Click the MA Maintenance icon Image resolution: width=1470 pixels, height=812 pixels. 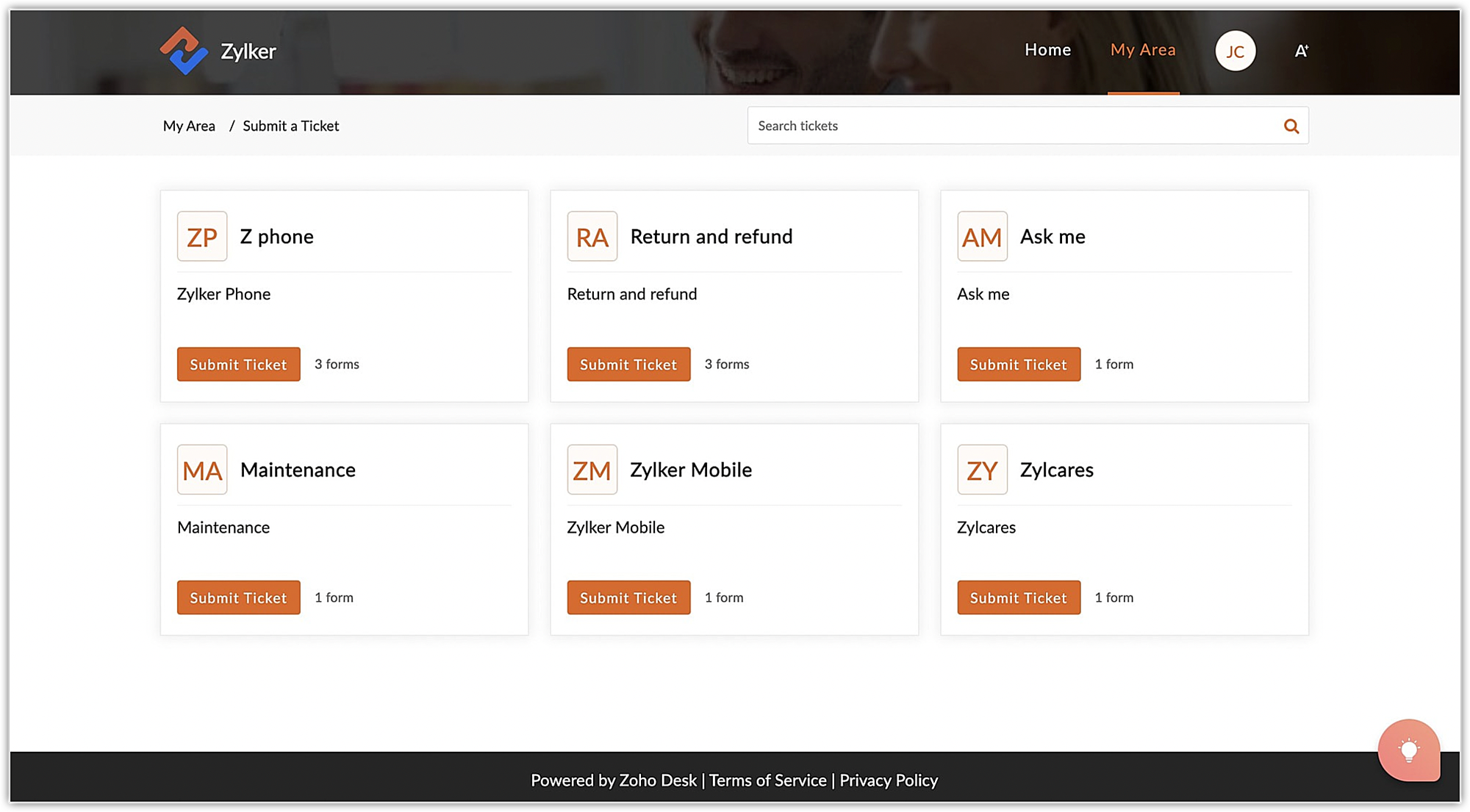click(202, 470)
